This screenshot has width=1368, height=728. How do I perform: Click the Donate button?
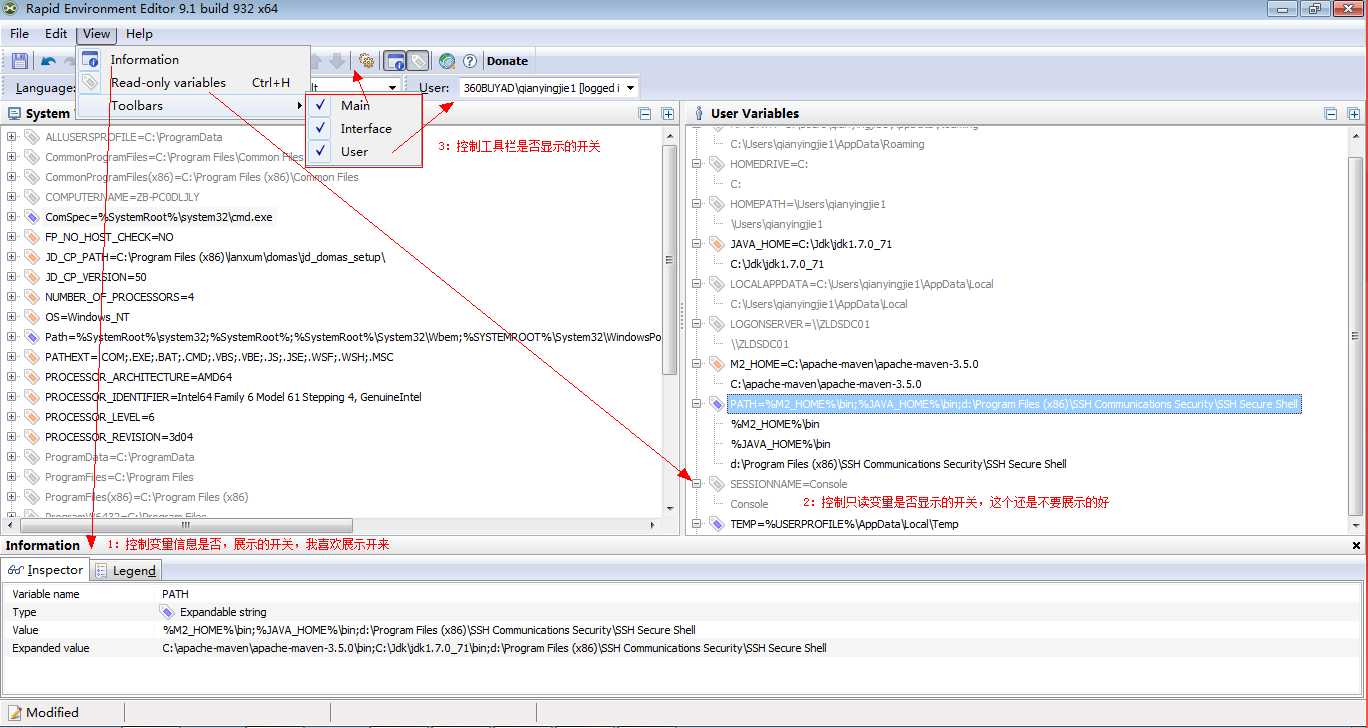(508, 61)
